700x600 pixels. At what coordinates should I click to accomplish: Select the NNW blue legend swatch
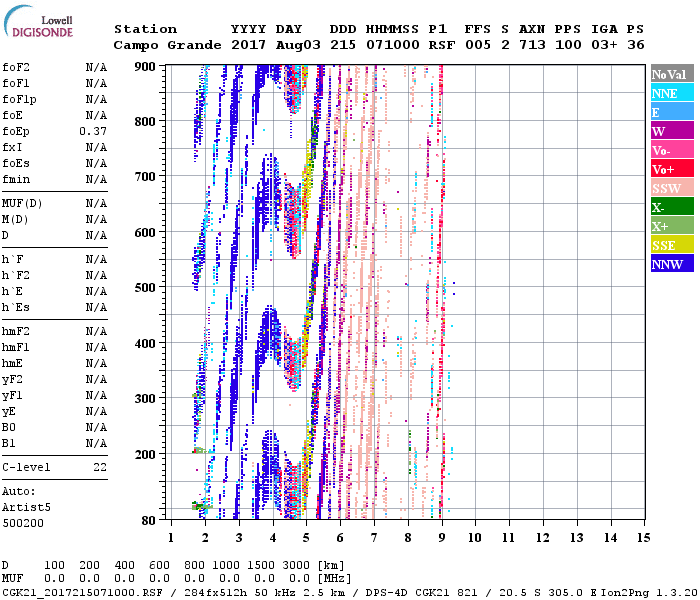click(x=672, y=263)
